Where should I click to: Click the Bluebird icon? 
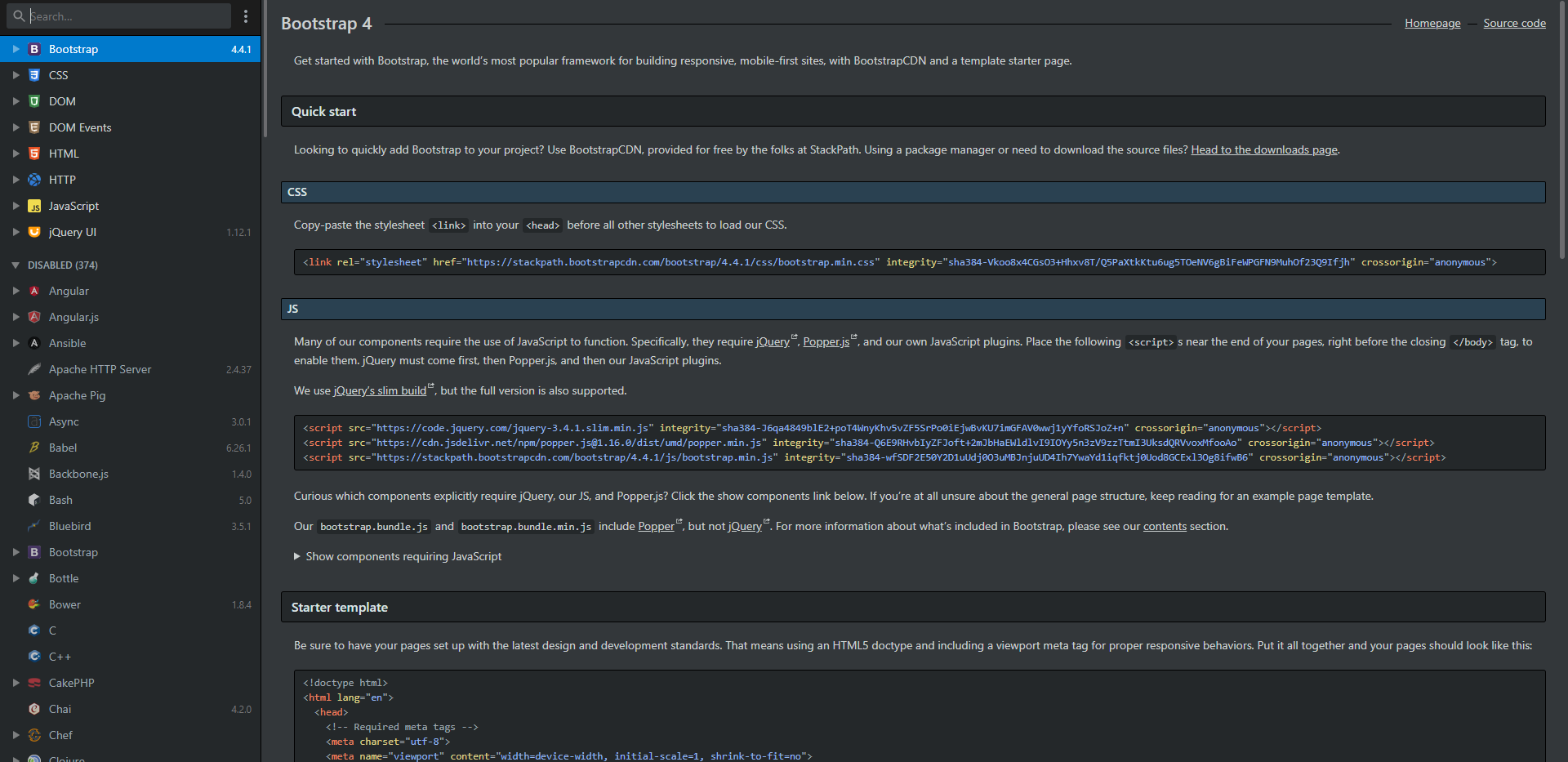[x=34, y=526]
